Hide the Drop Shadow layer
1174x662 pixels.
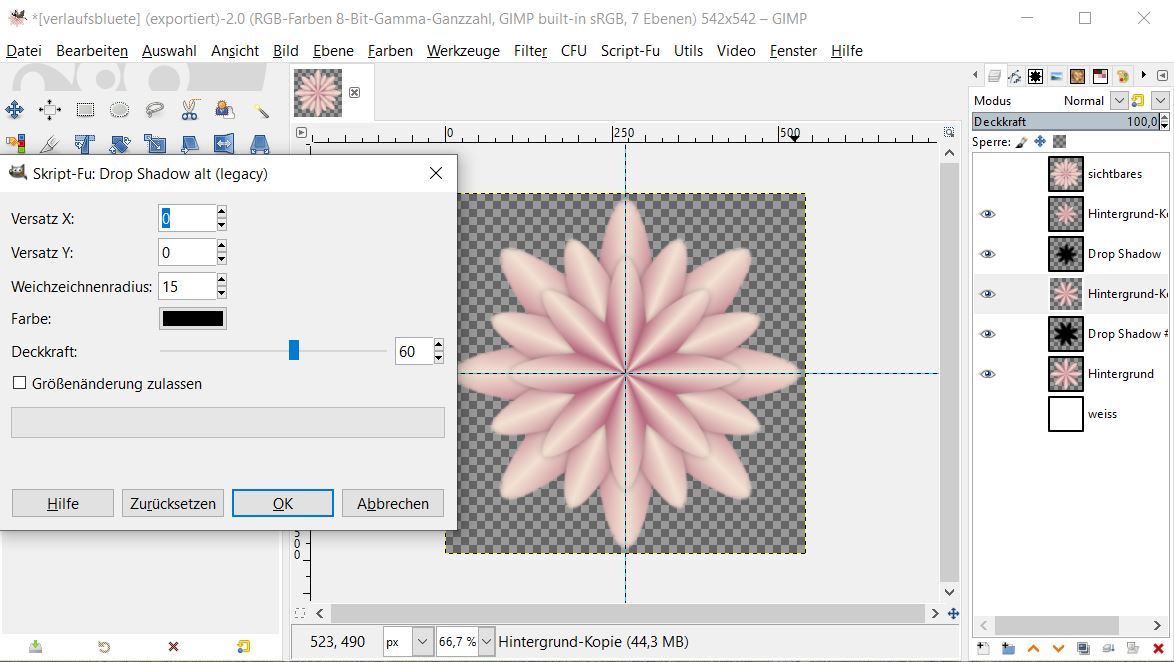tap(988, 254)
